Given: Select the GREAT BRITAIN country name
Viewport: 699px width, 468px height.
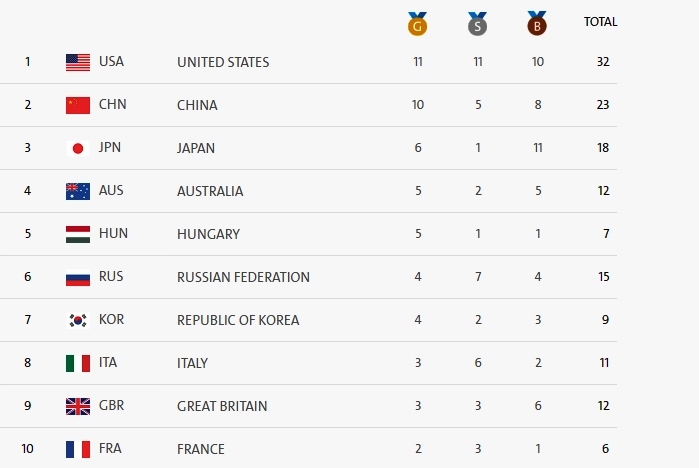Looking at the screenshot, I should tap(221, 406).
